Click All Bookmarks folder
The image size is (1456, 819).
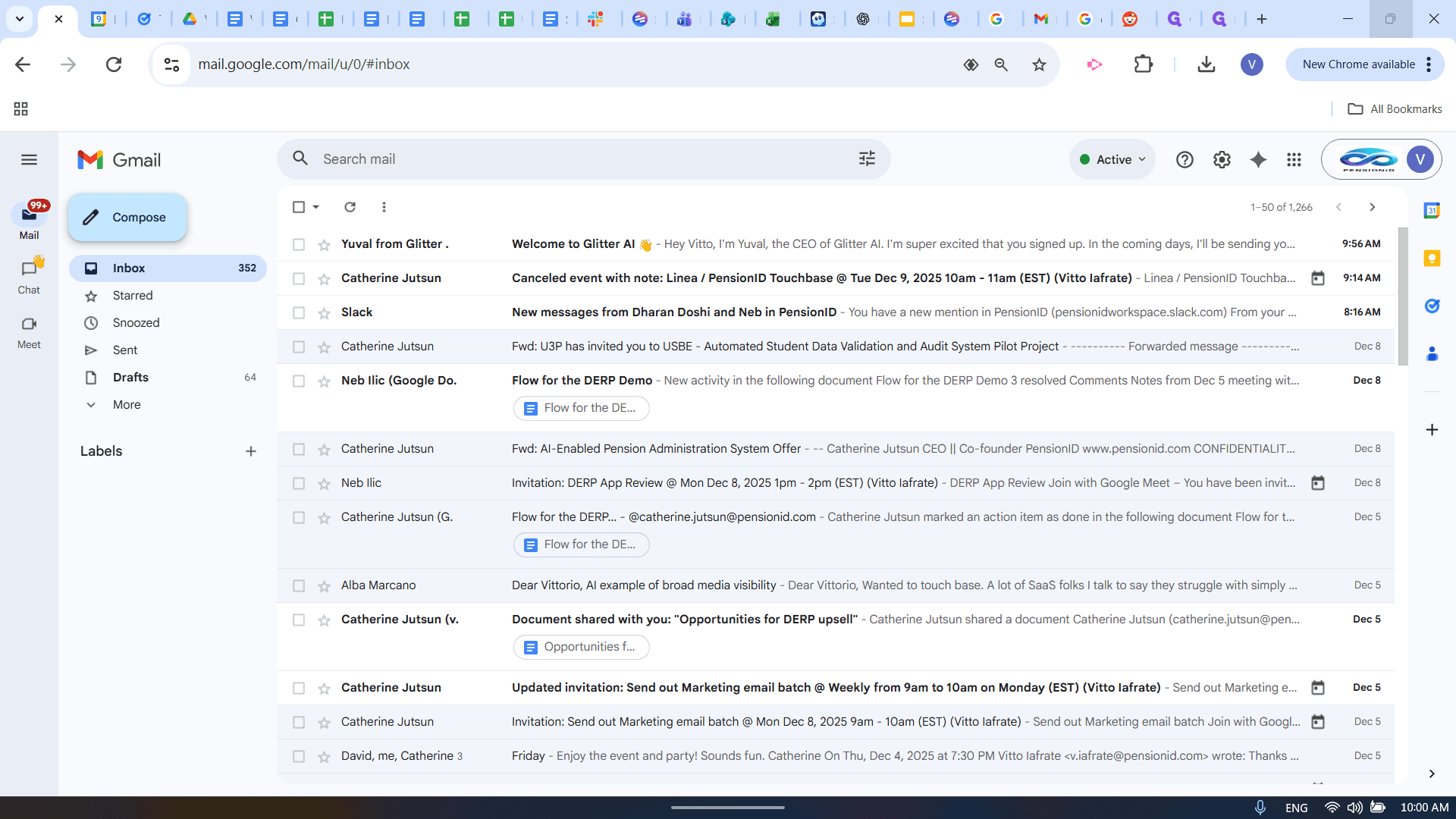pyautogui.click(x=1395, y=108)
